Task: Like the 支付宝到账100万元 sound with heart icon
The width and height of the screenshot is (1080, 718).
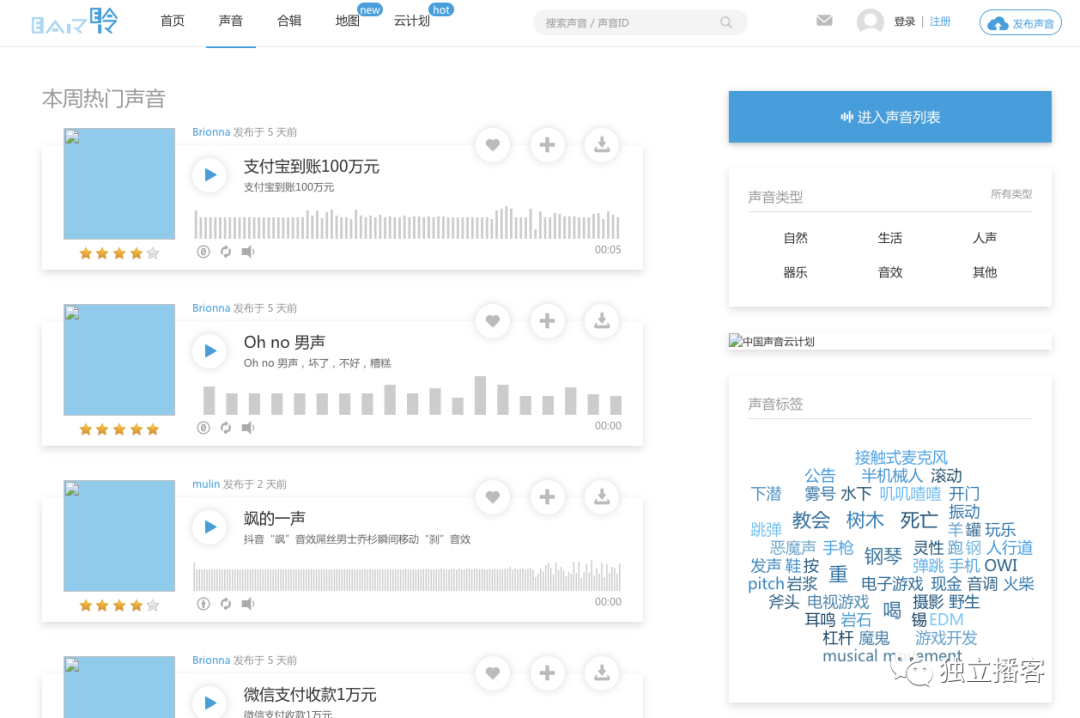Action: click(x=492, y=145)
